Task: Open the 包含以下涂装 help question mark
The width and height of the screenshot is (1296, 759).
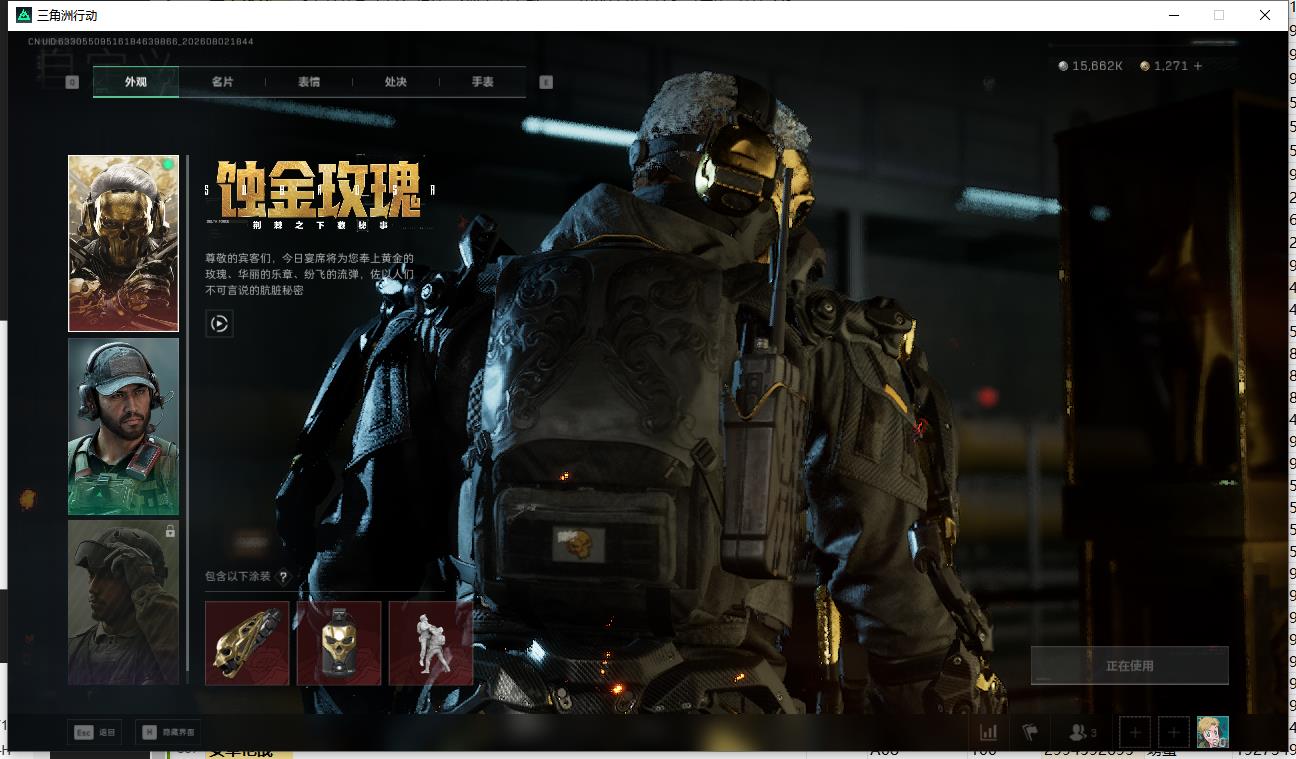Action: pyautogui.click(x=283, y=577)
